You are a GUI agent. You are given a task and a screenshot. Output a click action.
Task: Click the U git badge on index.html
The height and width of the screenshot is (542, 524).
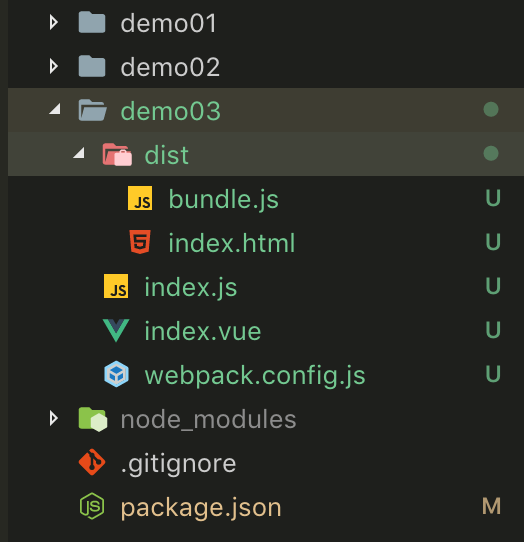493,242
